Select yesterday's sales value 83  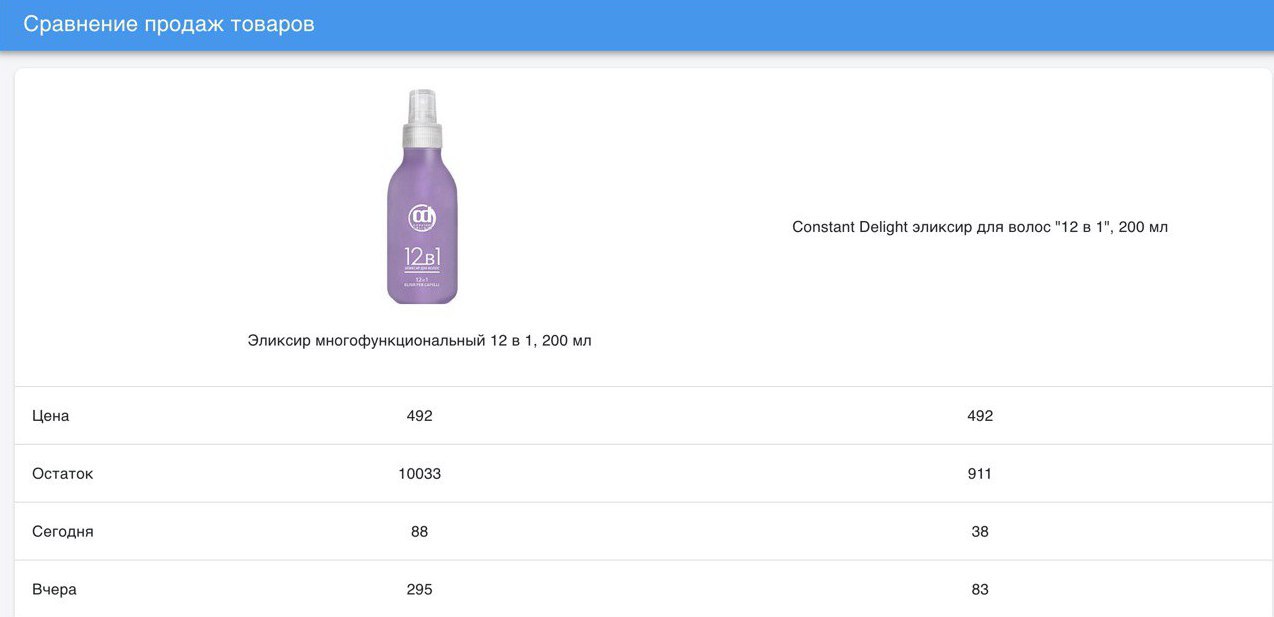[980, 590]
